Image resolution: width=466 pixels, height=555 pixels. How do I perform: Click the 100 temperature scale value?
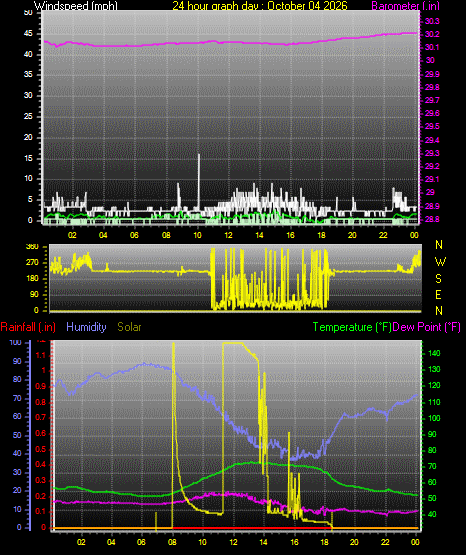434,418
